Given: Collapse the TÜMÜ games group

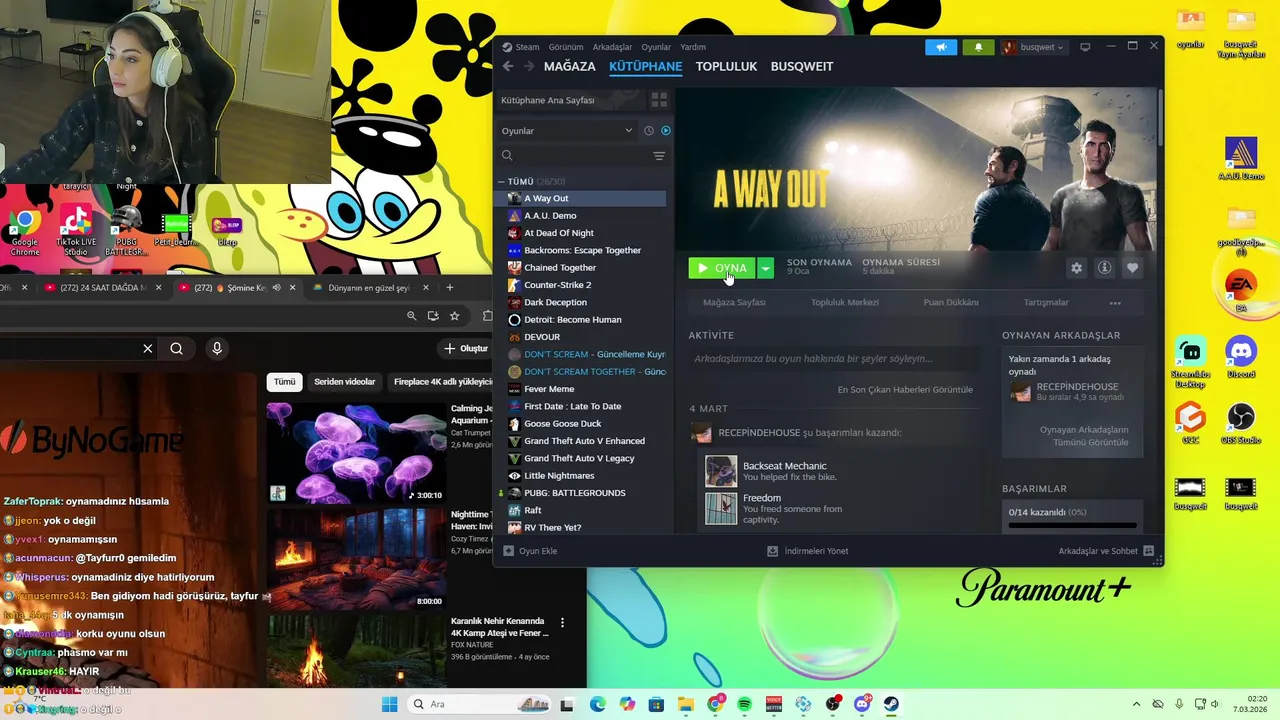Looking at the screenshot, I should (x=502, y=182).
